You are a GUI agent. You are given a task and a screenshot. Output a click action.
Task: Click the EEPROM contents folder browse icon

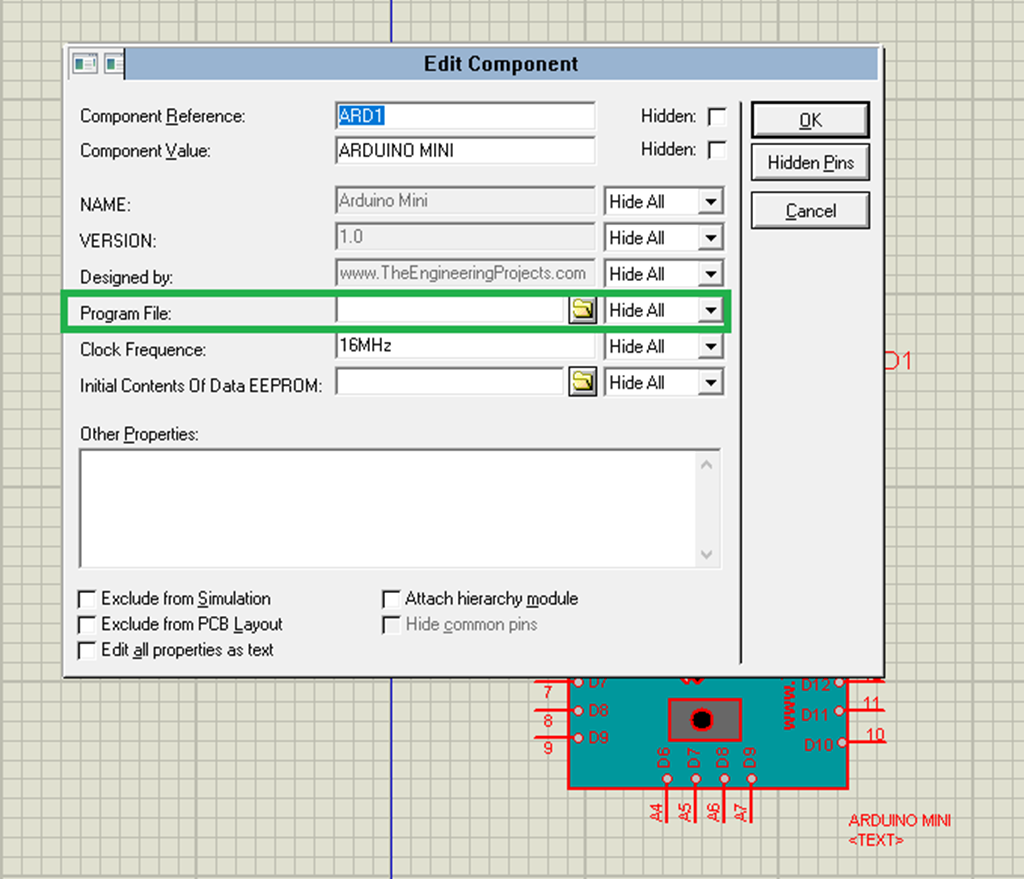[582, 382]
